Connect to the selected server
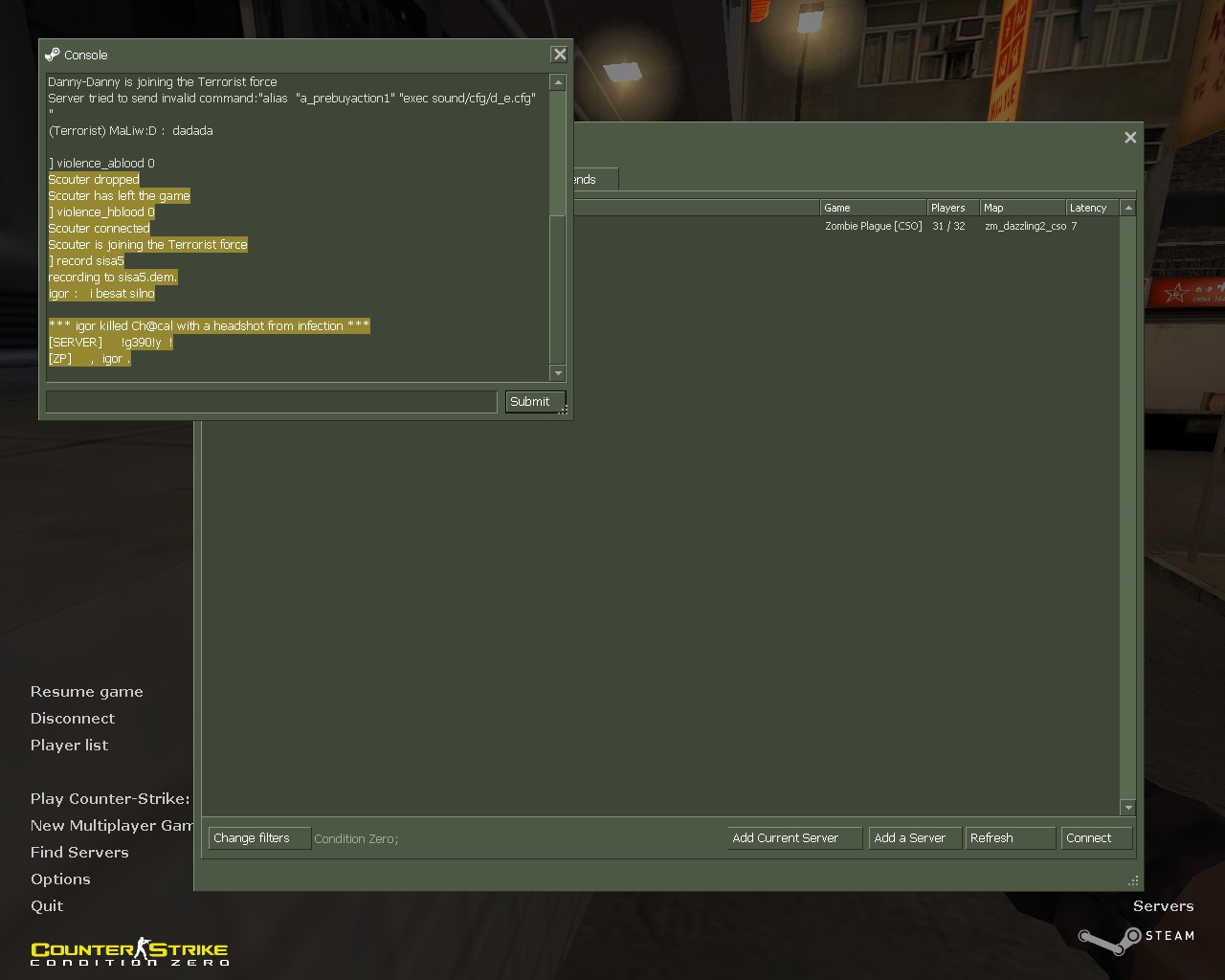This screenshot has width=1225, height=980. click(1096, 838)
